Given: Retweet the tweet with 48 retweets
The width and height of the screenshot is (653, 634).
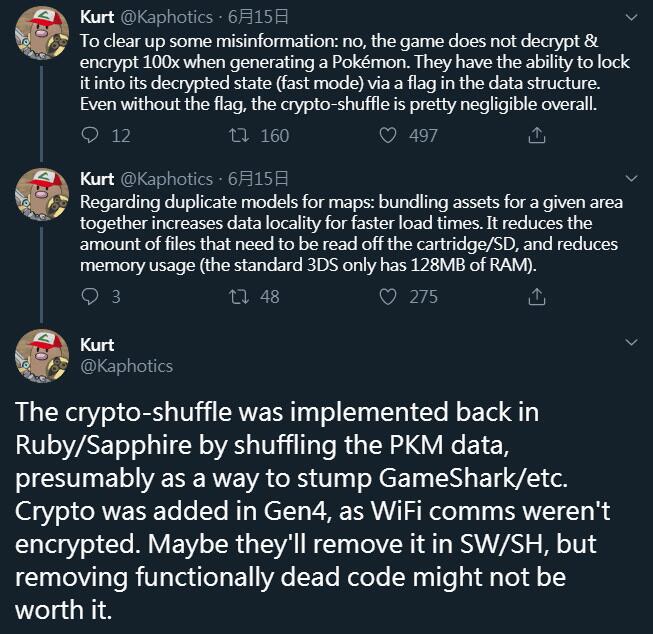Looking at the screenshot, I should (240, 296).
